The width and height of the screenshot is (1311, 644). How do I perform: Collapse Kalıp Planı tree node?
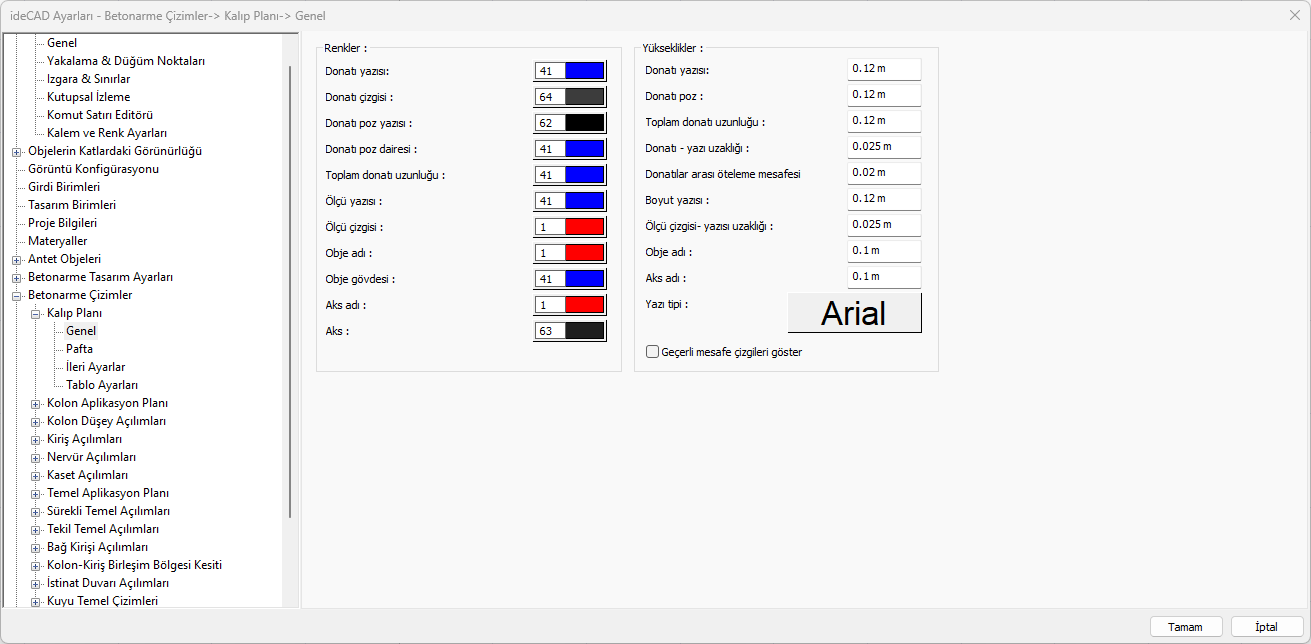36,314
